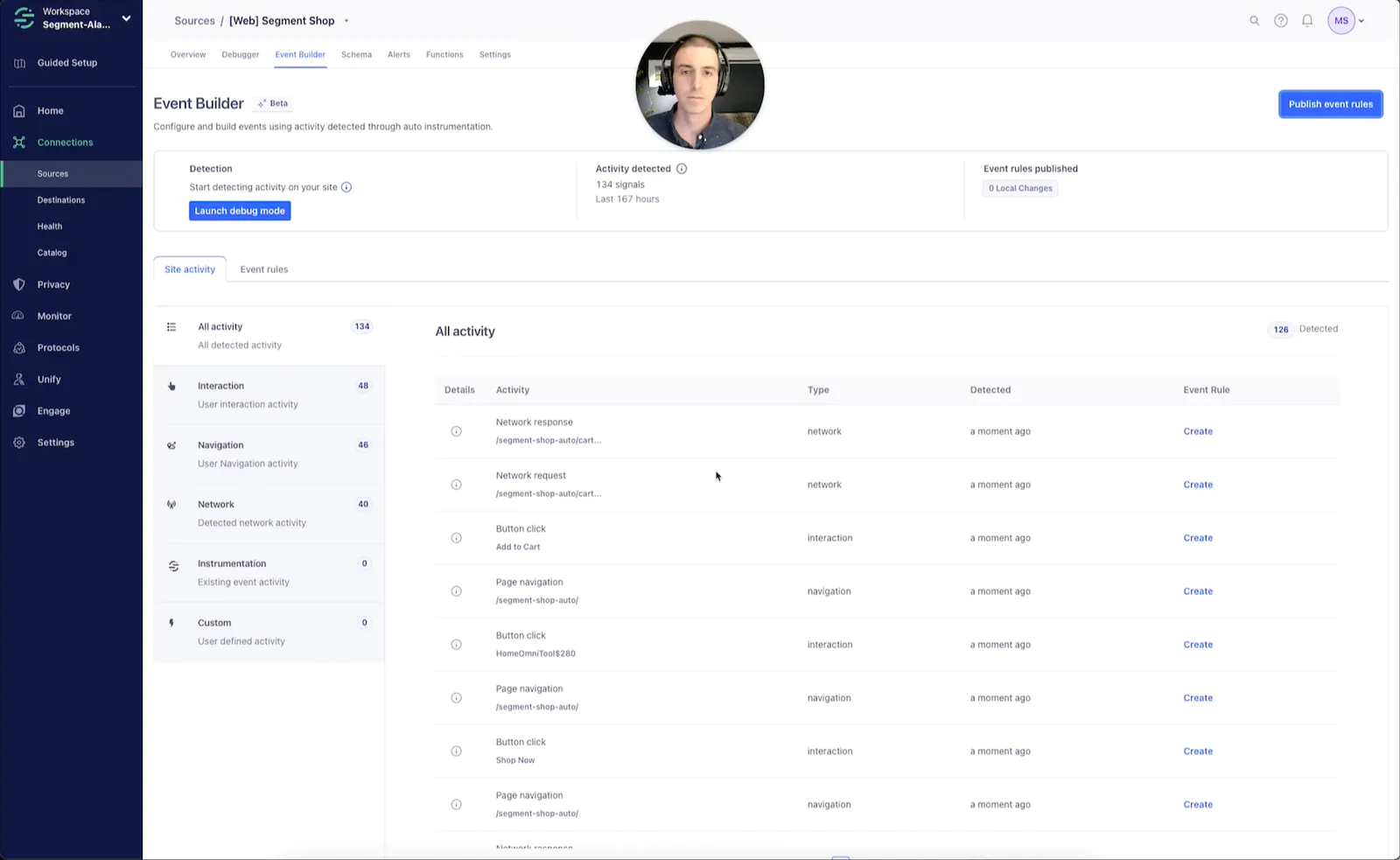Switch to the Event rules tab
The height and width of the screenshot is (860, 1400).
click(263, 269)
